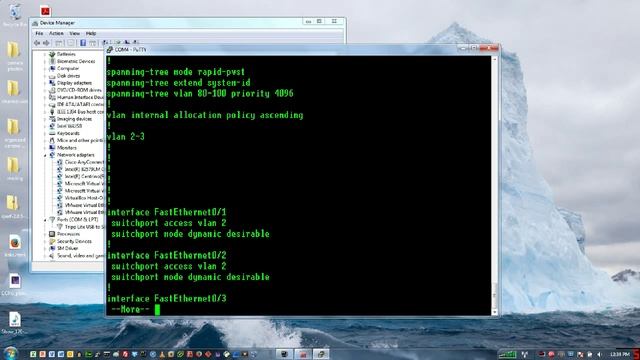Open the Action menu in Device Manager
The image size is (640, 360).
56,33
